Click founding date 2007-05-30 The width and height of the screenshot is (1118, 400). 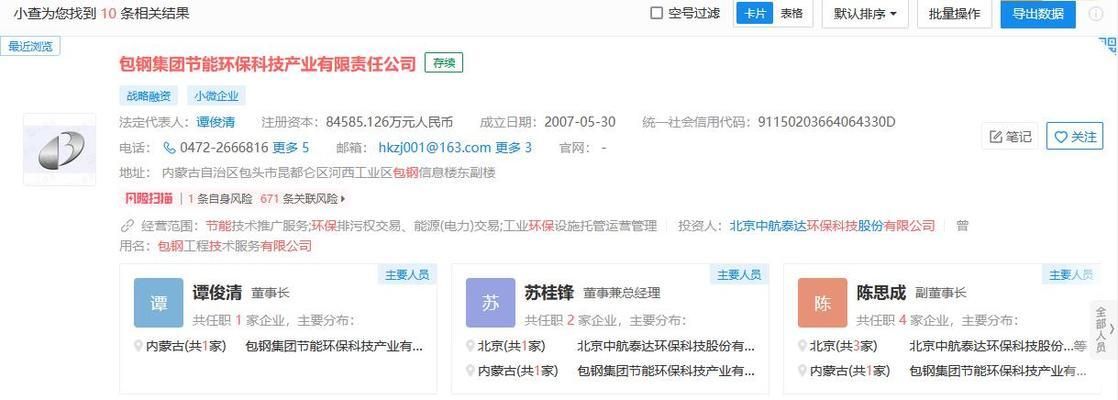click(x=580, y=122)
